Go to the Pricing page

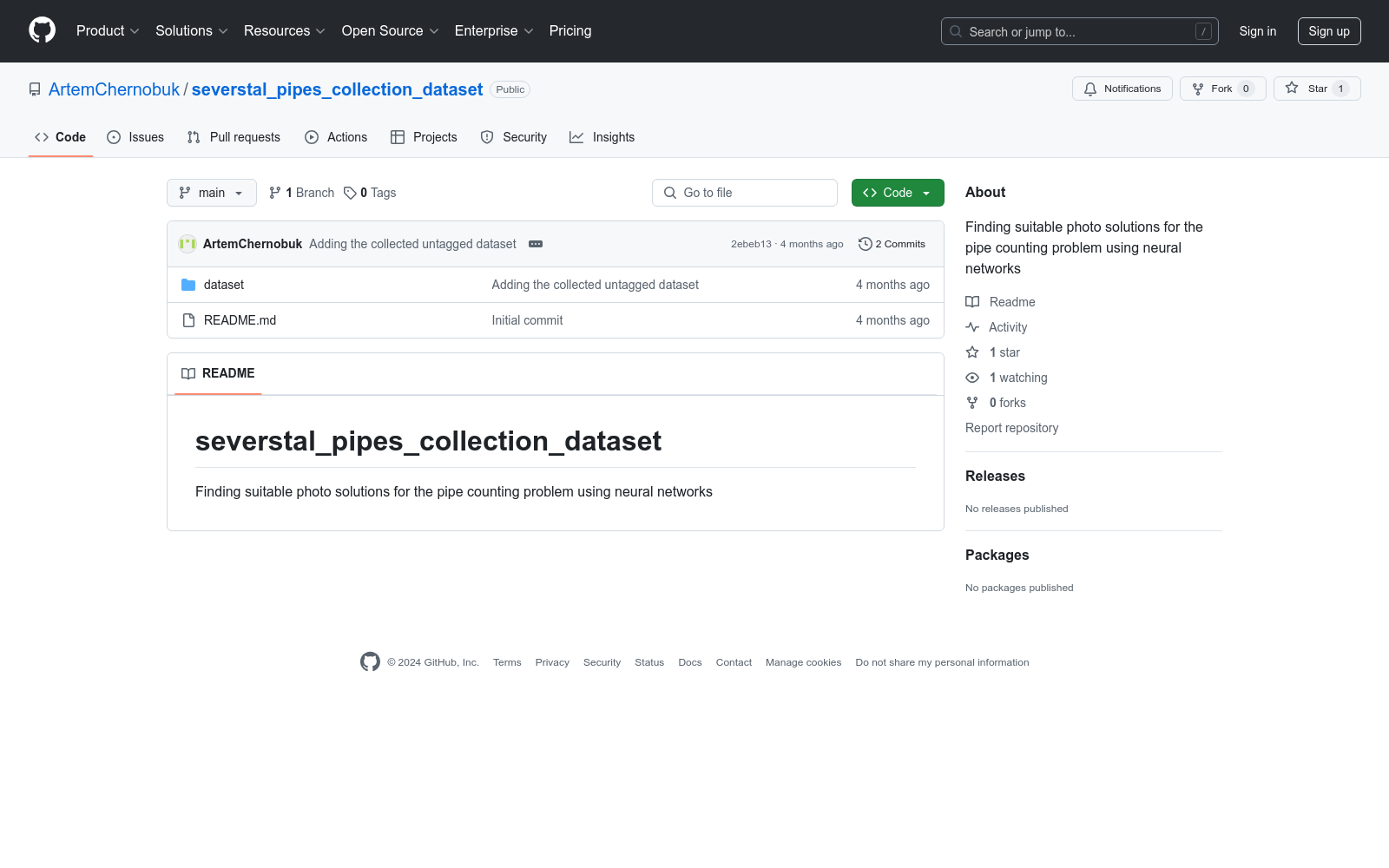tap(570, 31)
